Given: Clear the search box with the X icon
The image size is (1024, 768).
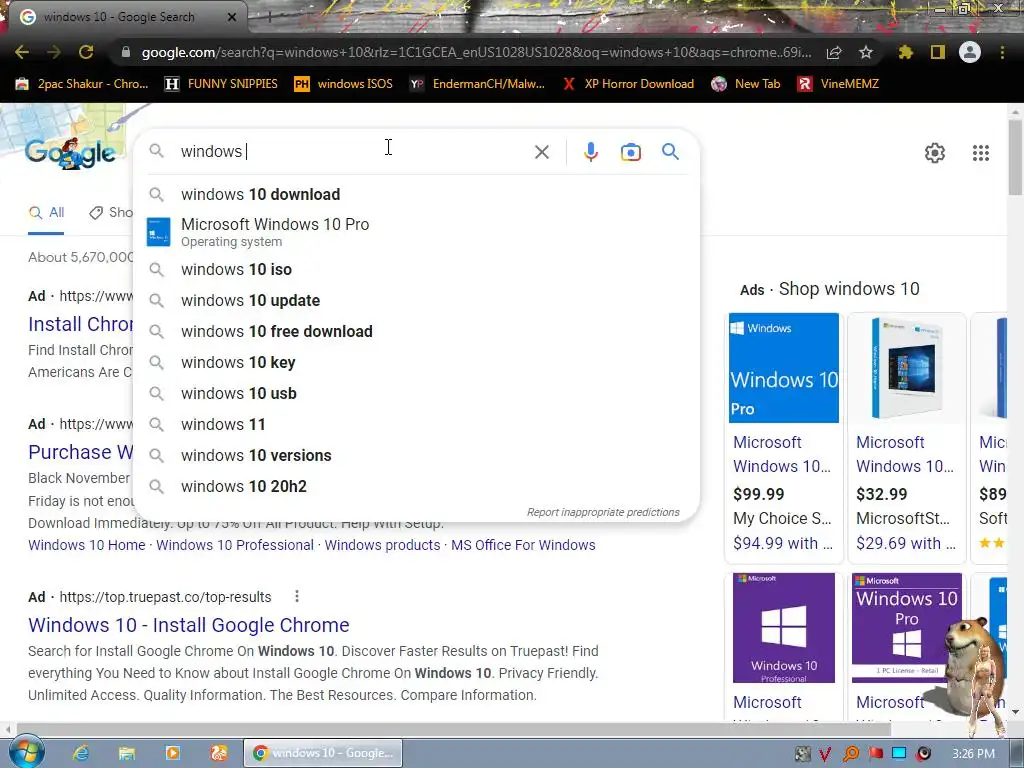Looking at the screenshot, I should 541,152.
